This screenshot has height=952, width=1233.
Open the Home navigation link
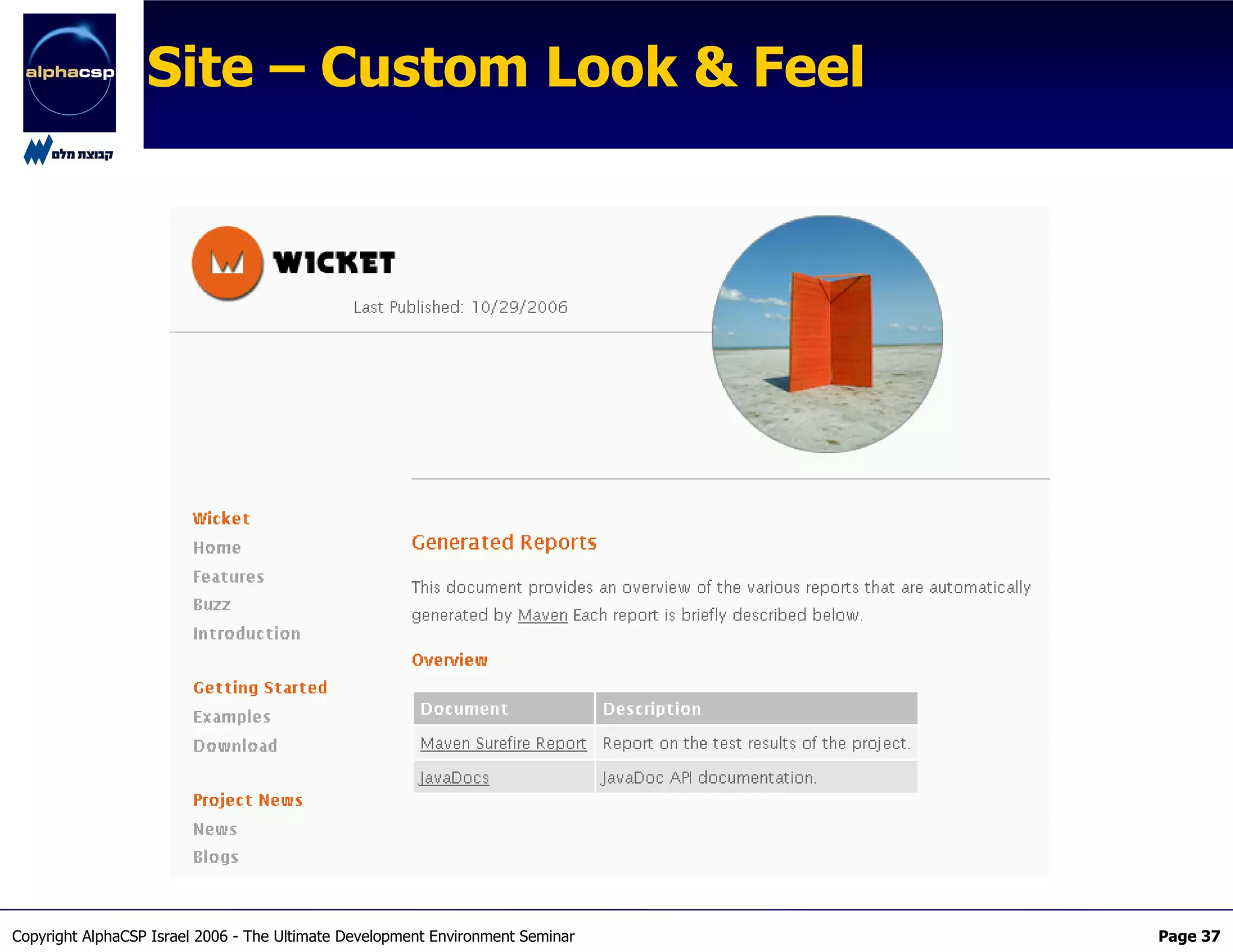tap(217, 548)
